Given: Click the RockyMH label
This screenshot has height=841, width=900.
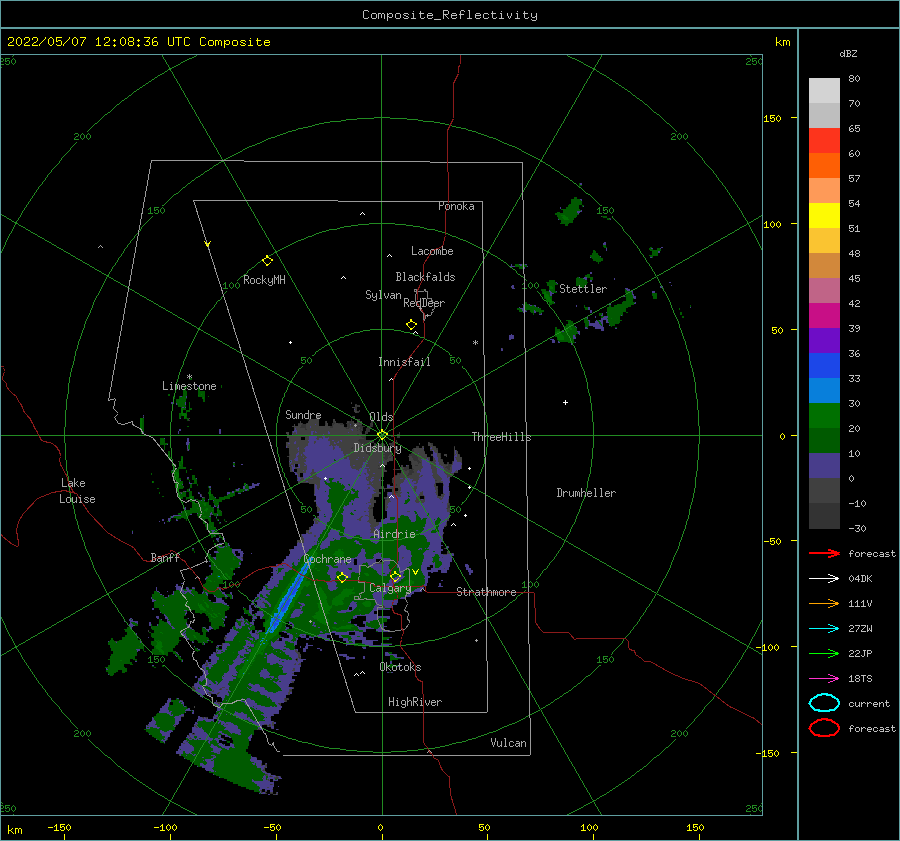Looking at the screenshot, I should (264, 280).
